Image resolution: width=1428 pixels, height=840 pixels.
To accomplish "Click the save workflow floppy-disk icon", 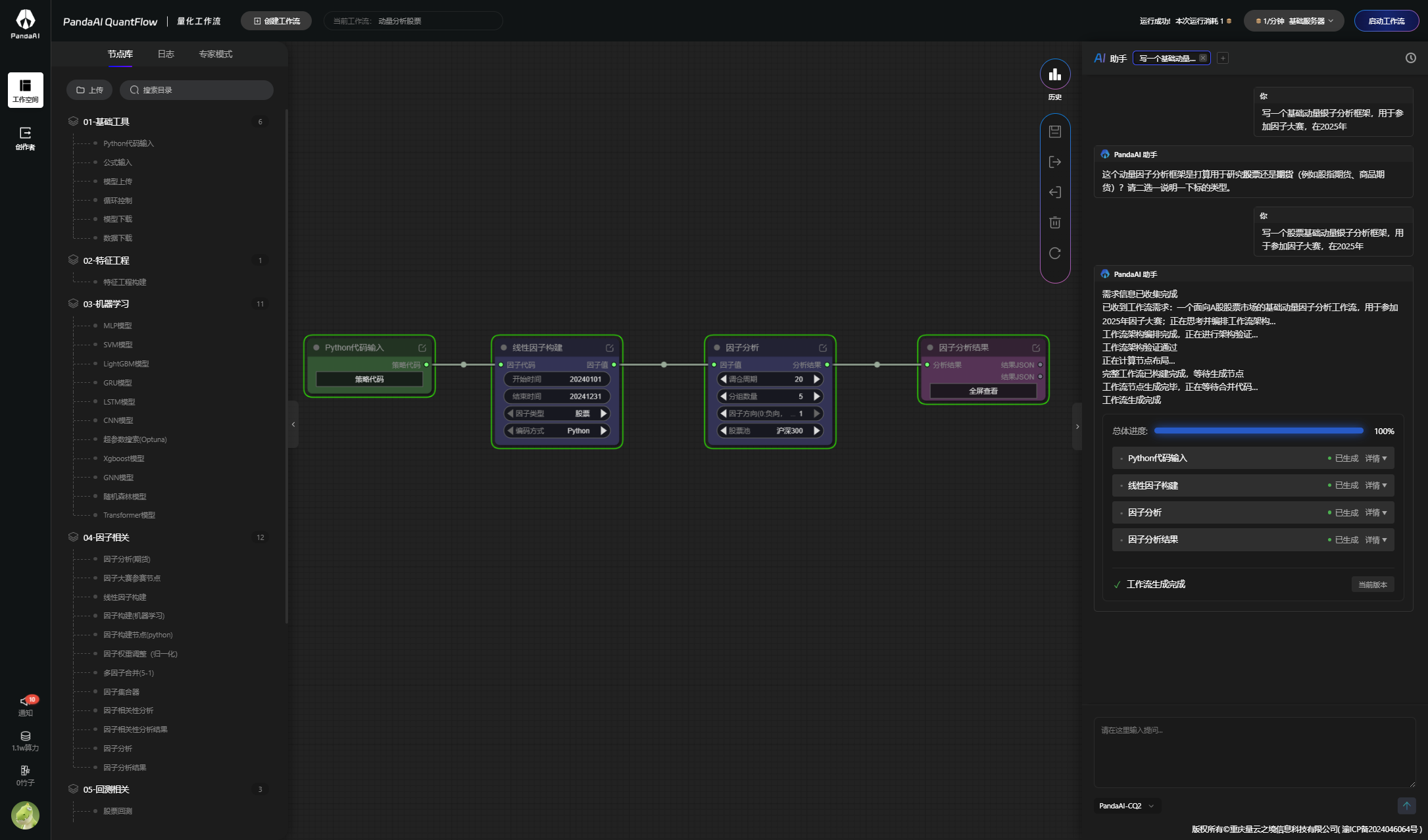I will point(1055,132).
